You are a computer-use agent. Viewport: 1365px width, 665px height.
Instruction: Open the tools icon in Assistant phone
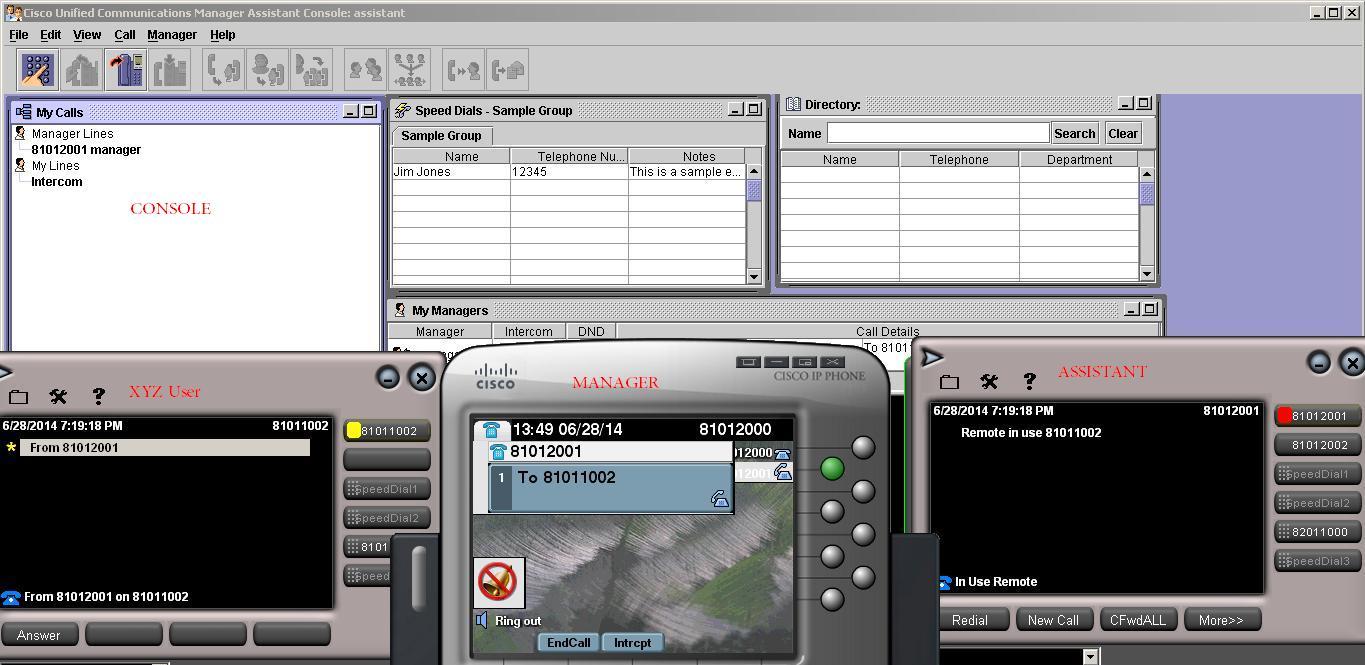pyautogui.click(x=989, y=381)
